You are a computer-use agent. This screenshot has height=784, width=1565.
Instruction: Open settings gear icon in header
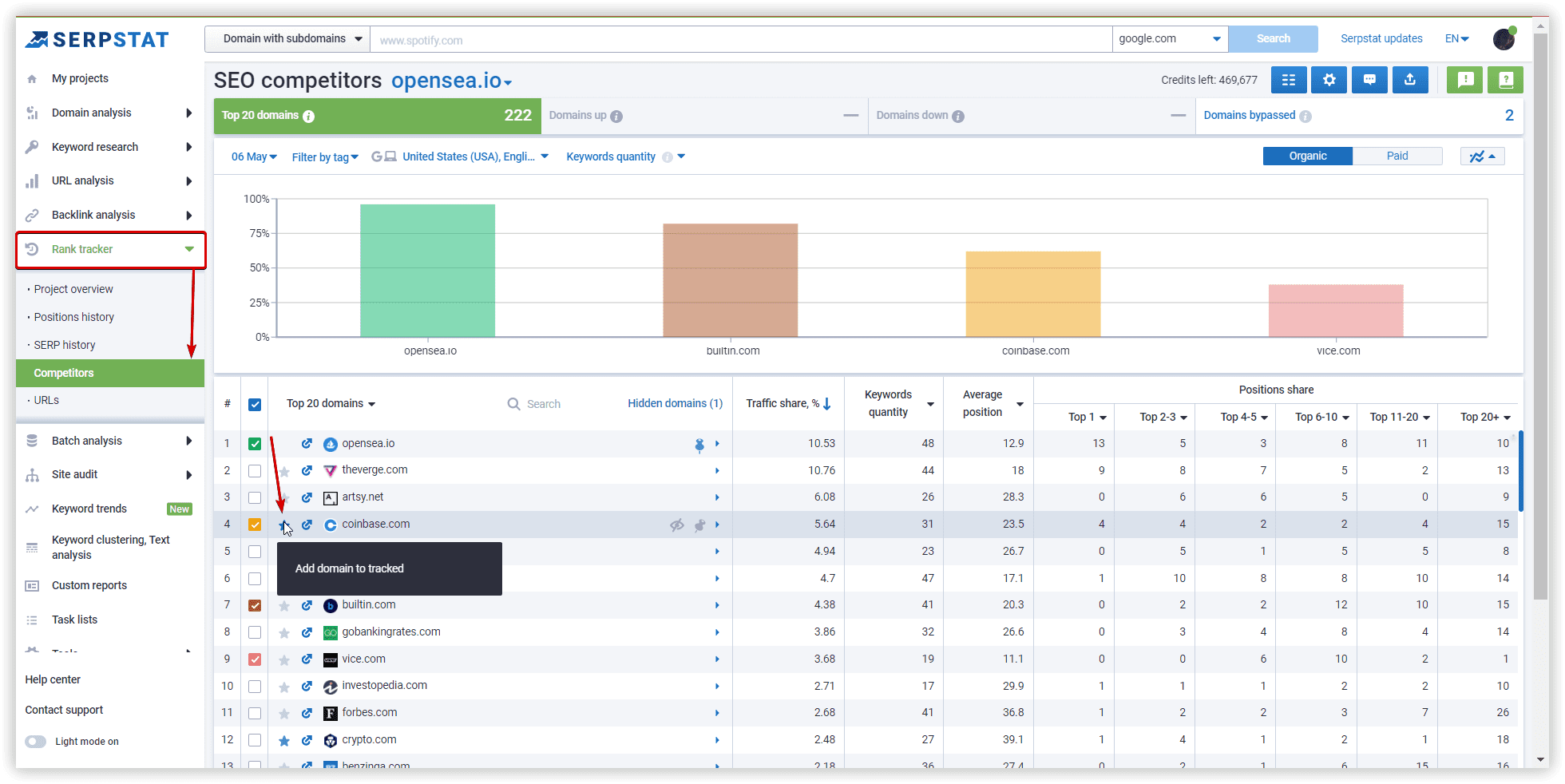(1329, 80)
